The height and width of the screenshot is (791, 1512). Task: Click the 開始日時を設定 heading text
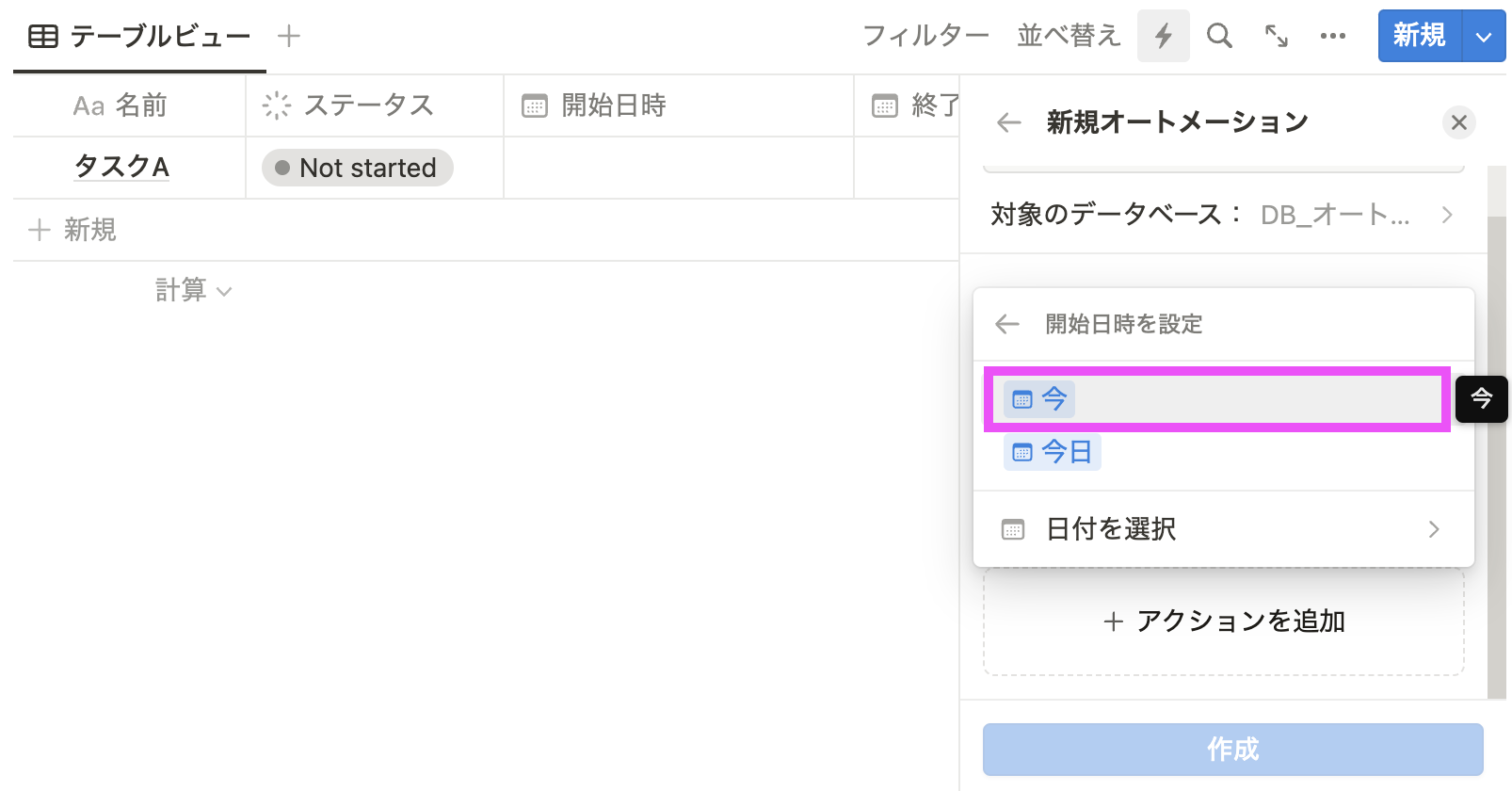pos(1124,324)
